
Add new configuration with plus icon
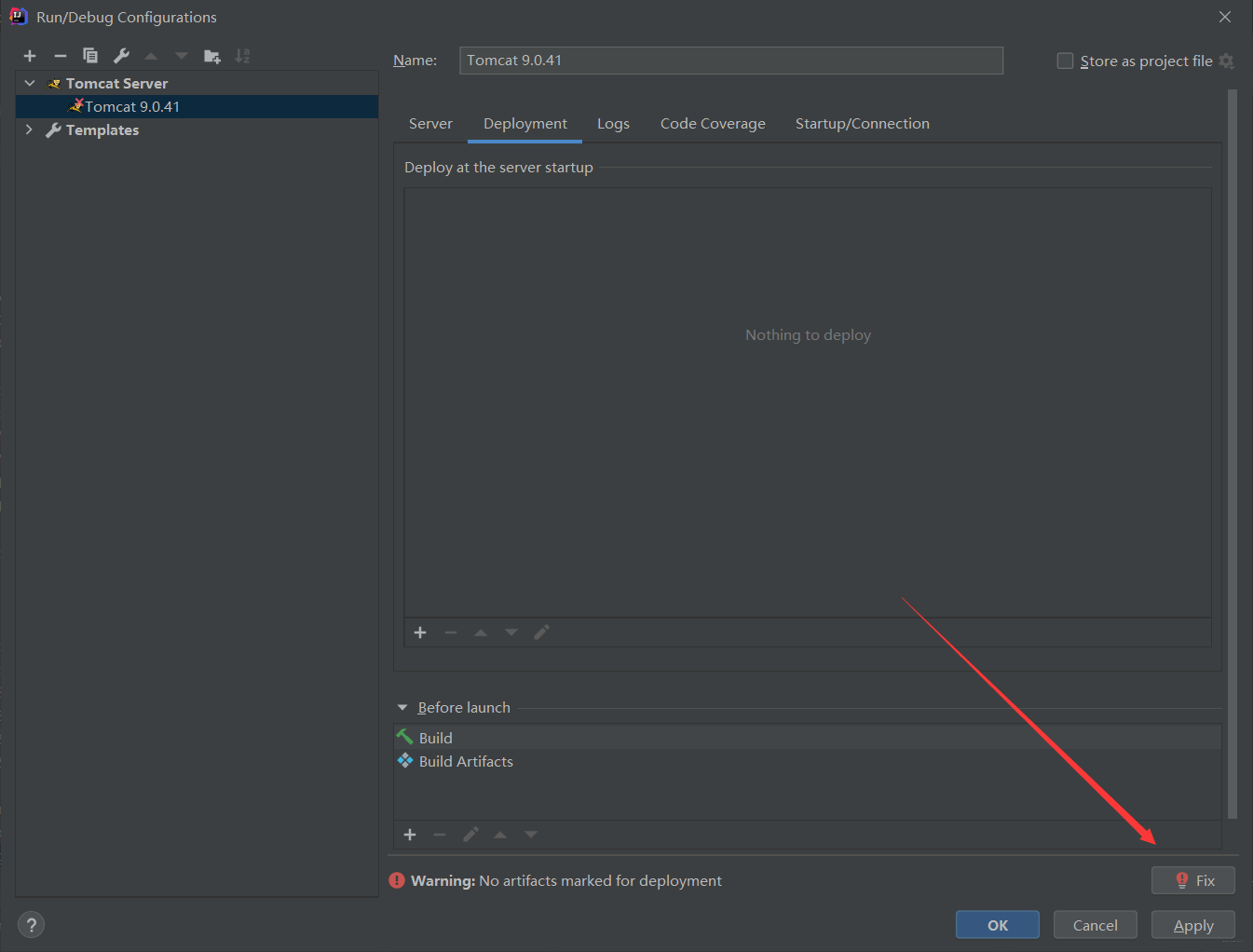30,56
